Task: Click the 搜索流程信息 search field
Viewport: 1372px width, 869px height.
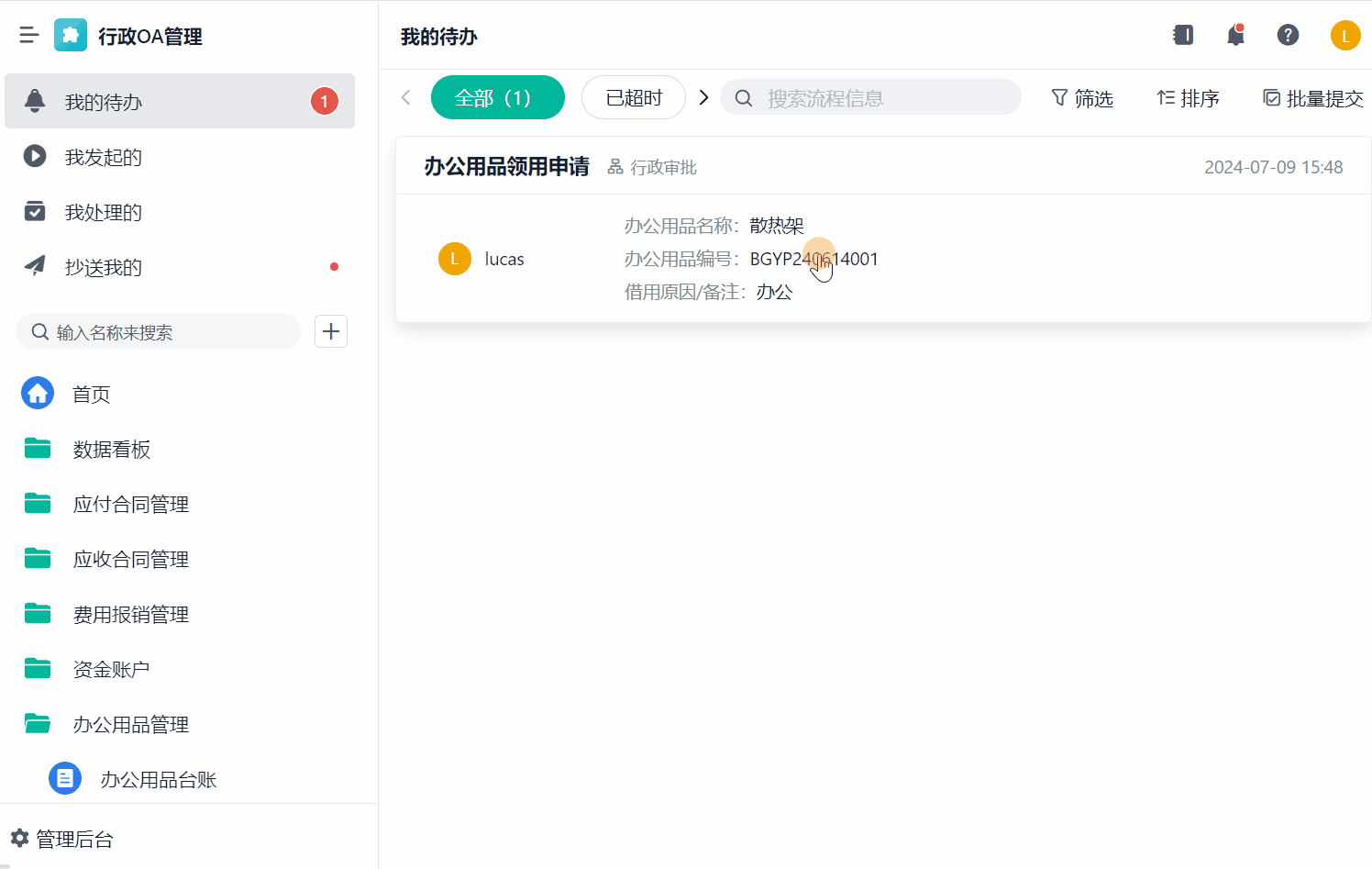Action: [x=880, y=98]
